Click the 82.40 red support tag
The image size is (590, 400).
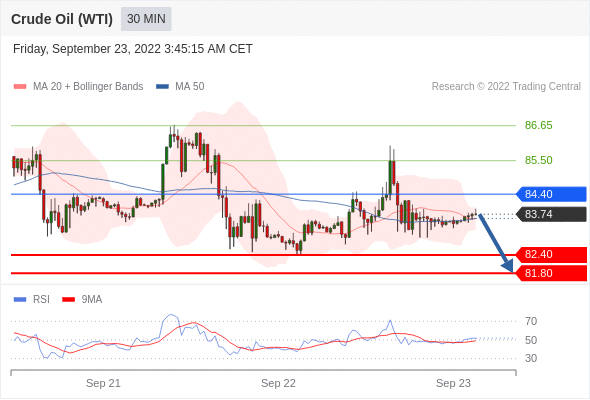pyautogui.click(x=550, y=254)
